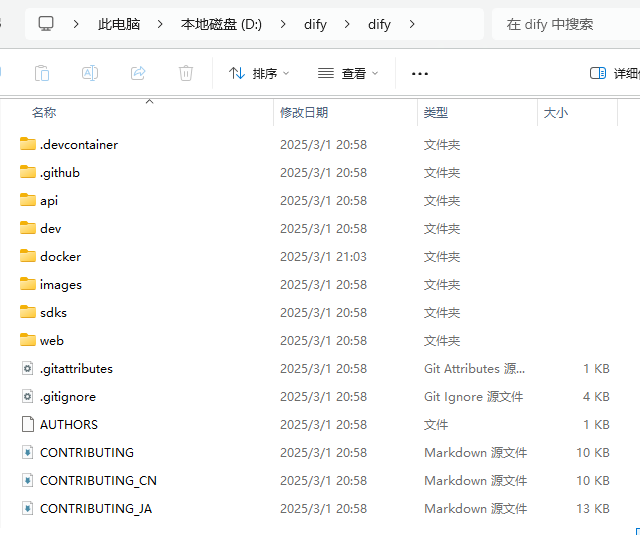Click the This PC monitor icon in address bar

tap(46, 24)
